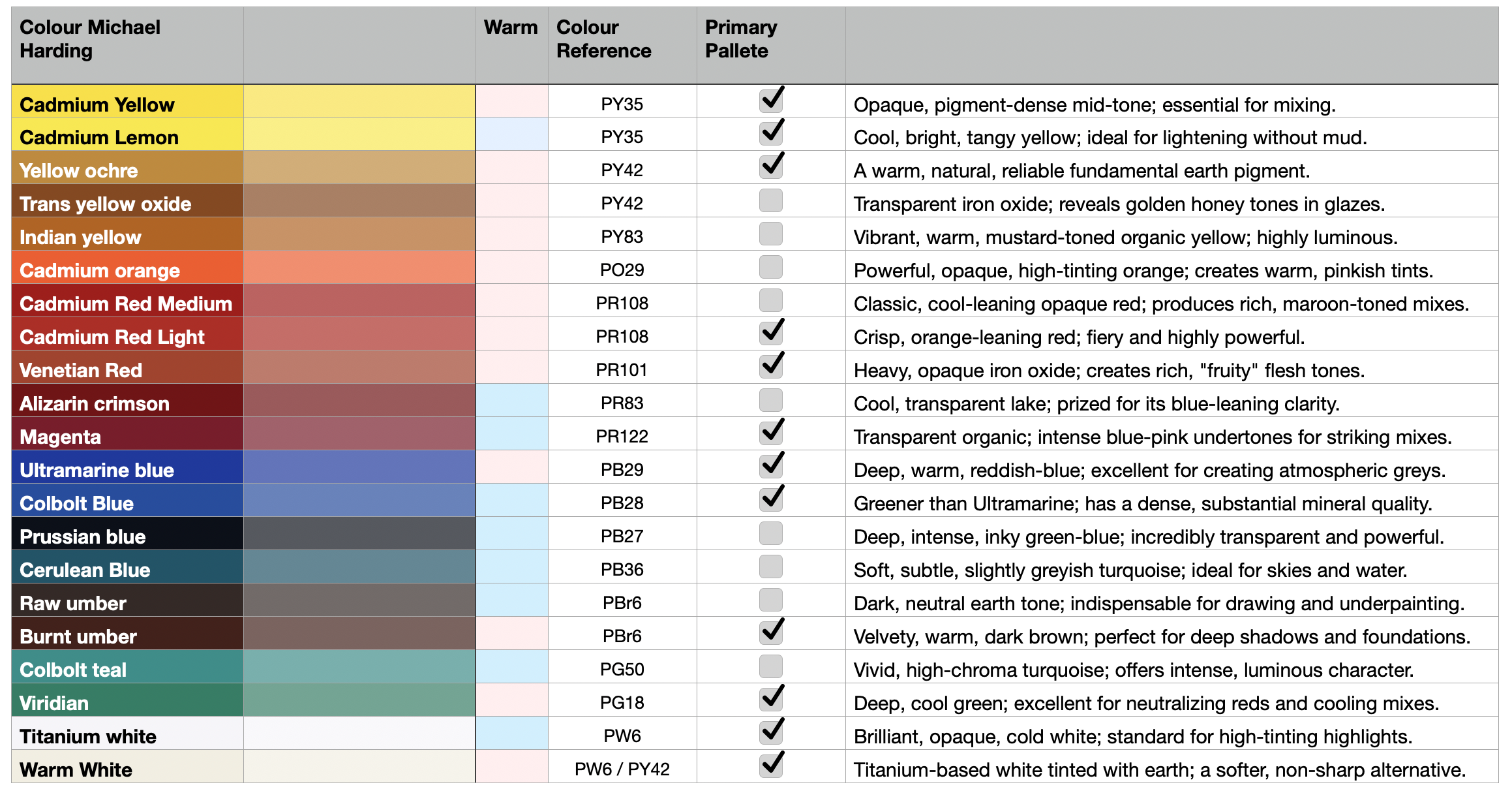Click the "Alizarin crimson" name cell
The height and width of the screenshot is (791, 1512).
tap(127, 400)
